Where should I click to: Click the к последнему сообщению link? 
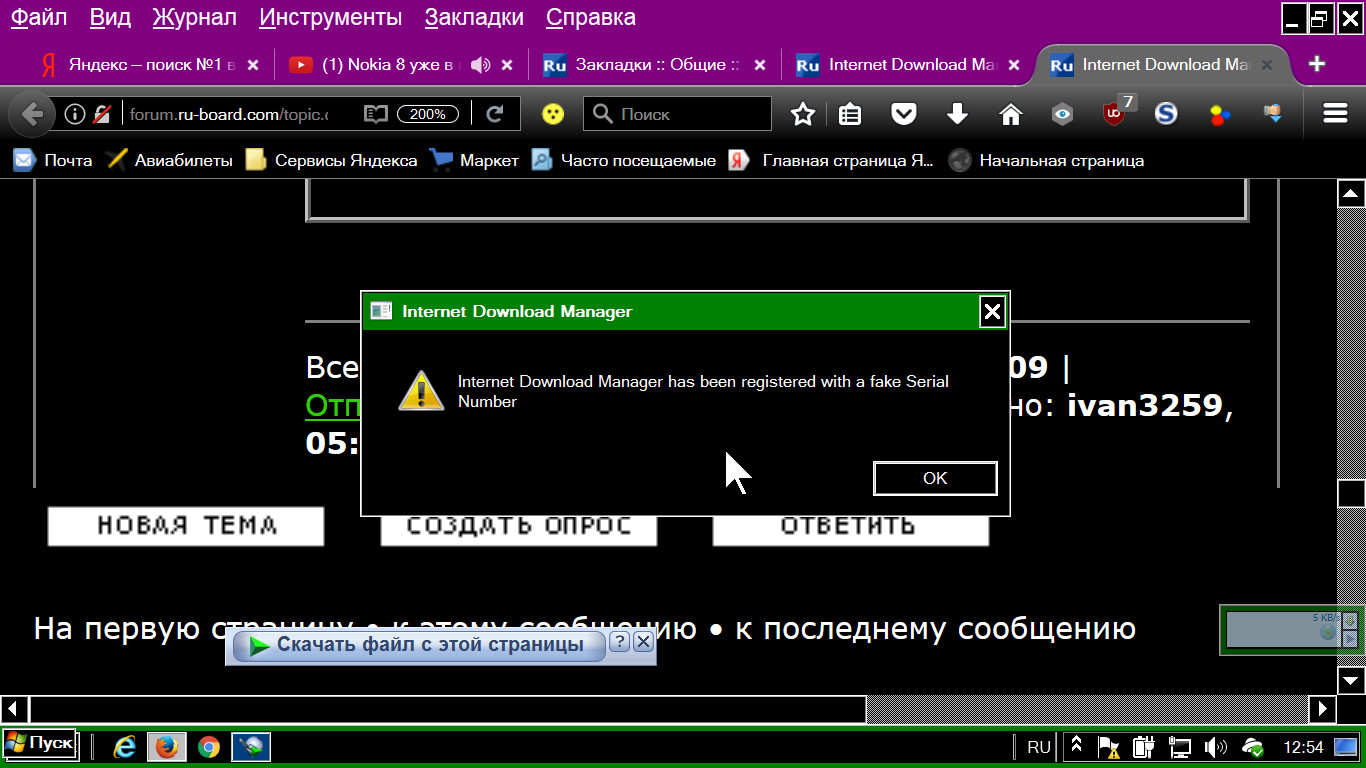click(x=936, y=629)
